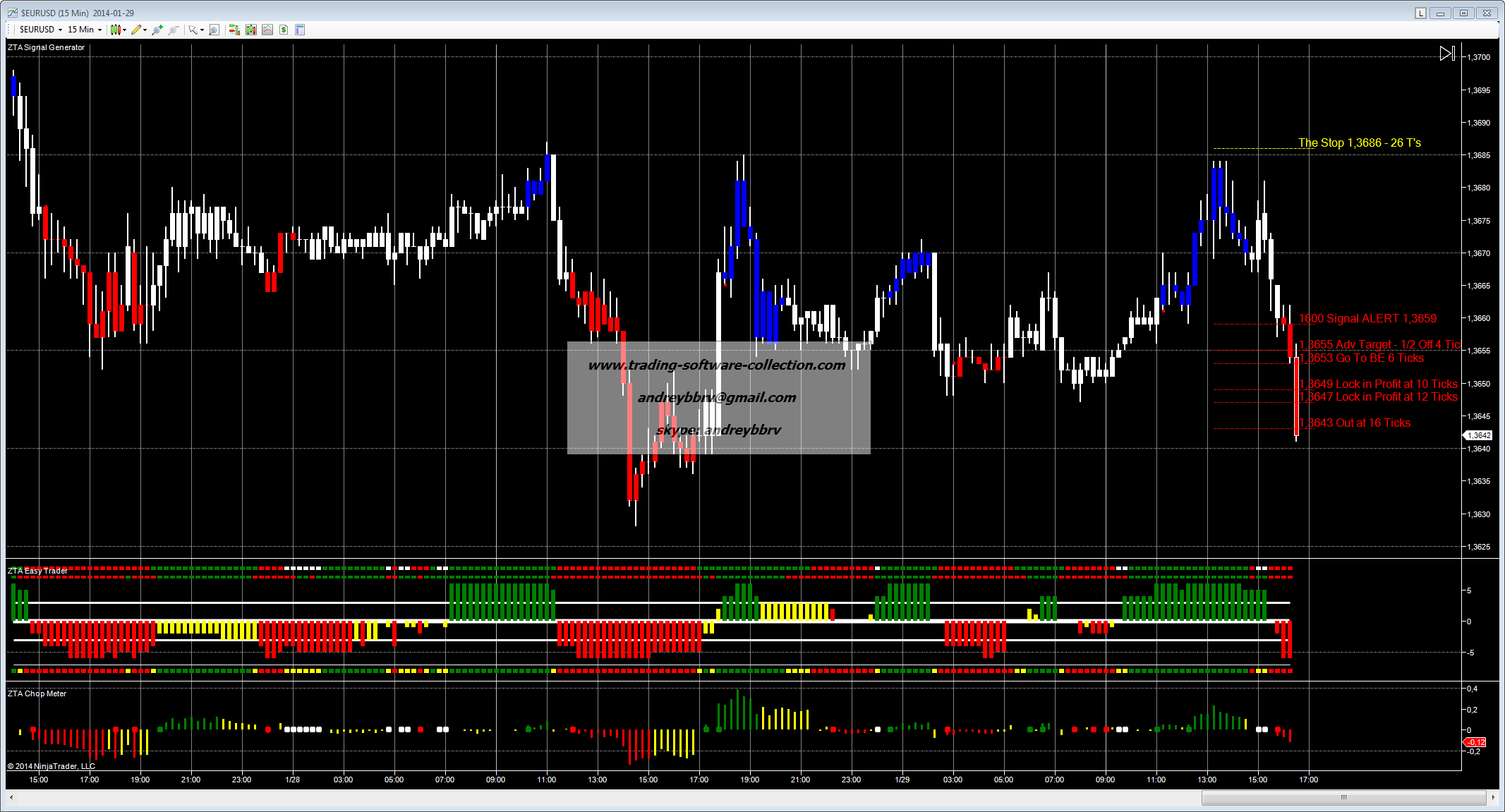
Task: Expand the 15 Min interval dropdown
Action: click(x=99, y=30)
